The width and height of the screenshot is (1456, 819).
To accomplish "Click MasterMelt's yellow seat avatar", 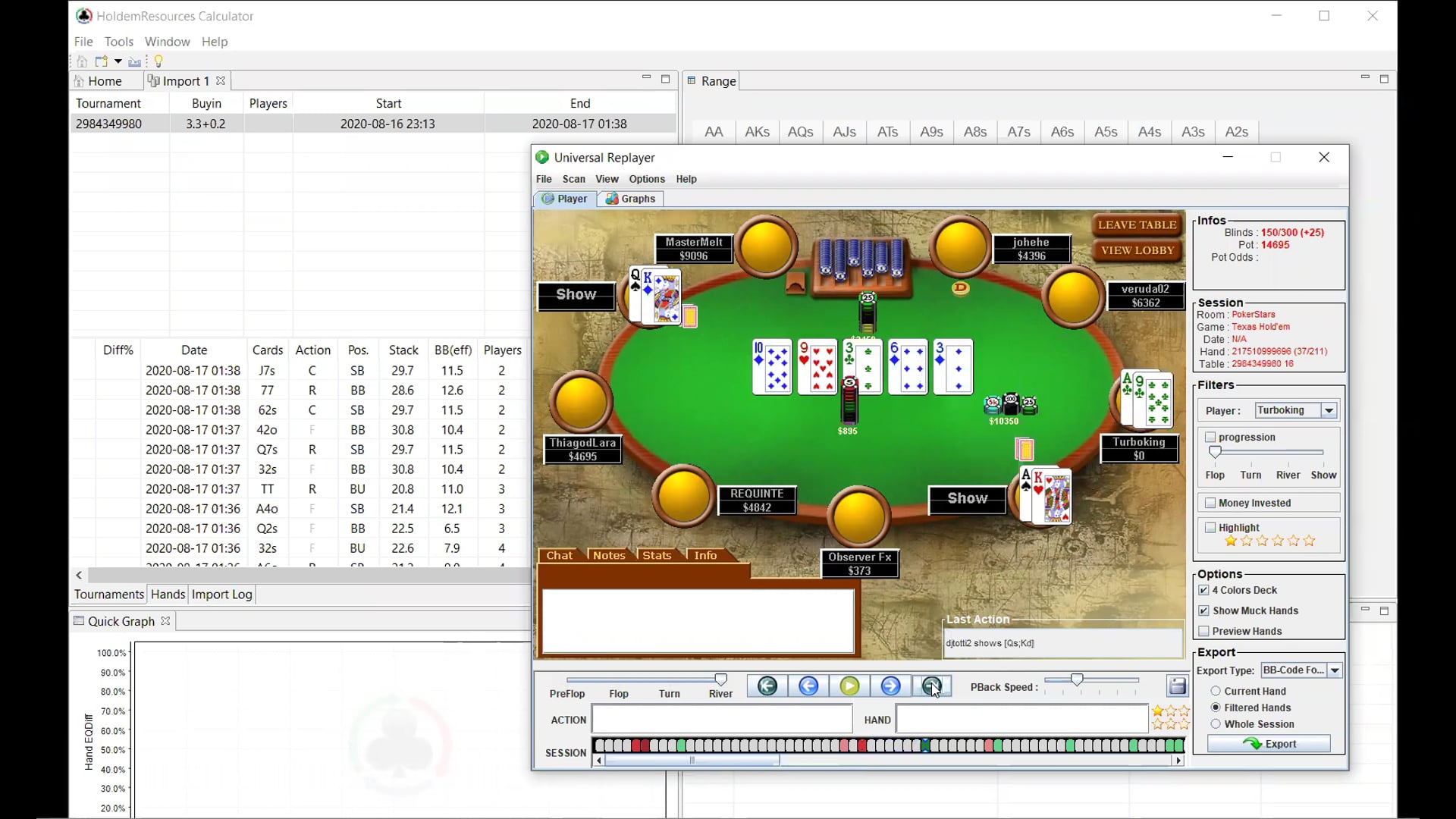I will (x=766, y=246).
